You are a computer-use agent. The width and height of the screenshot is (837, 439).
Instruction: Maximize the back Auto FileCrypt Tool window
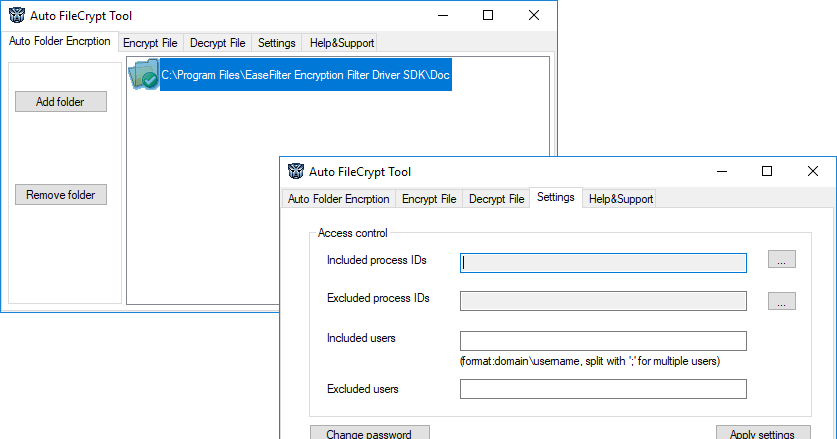tap(488, 15)
